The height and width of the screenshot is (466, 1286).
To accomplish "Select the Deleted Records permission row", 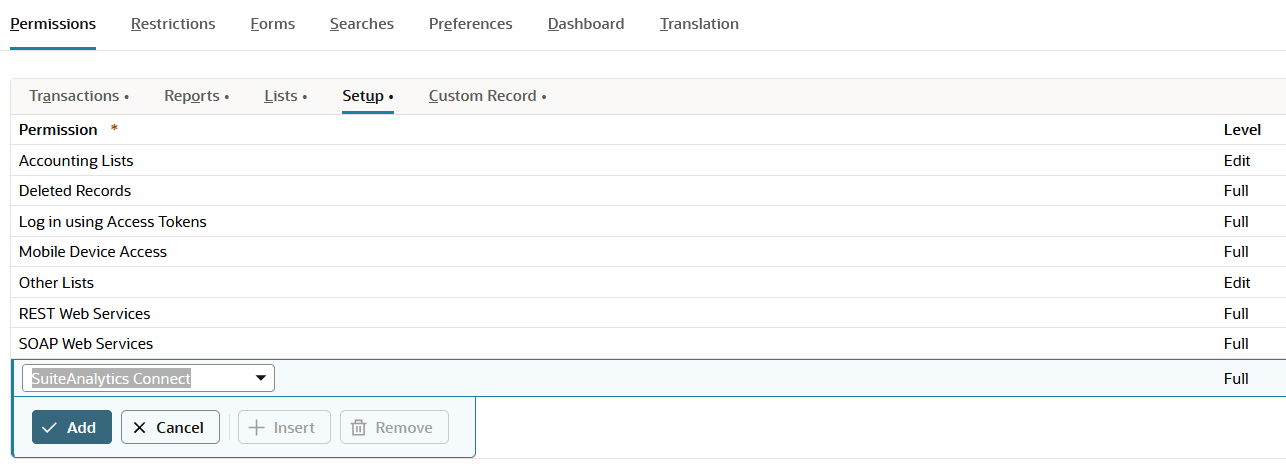I will click(x=75, y=191).
